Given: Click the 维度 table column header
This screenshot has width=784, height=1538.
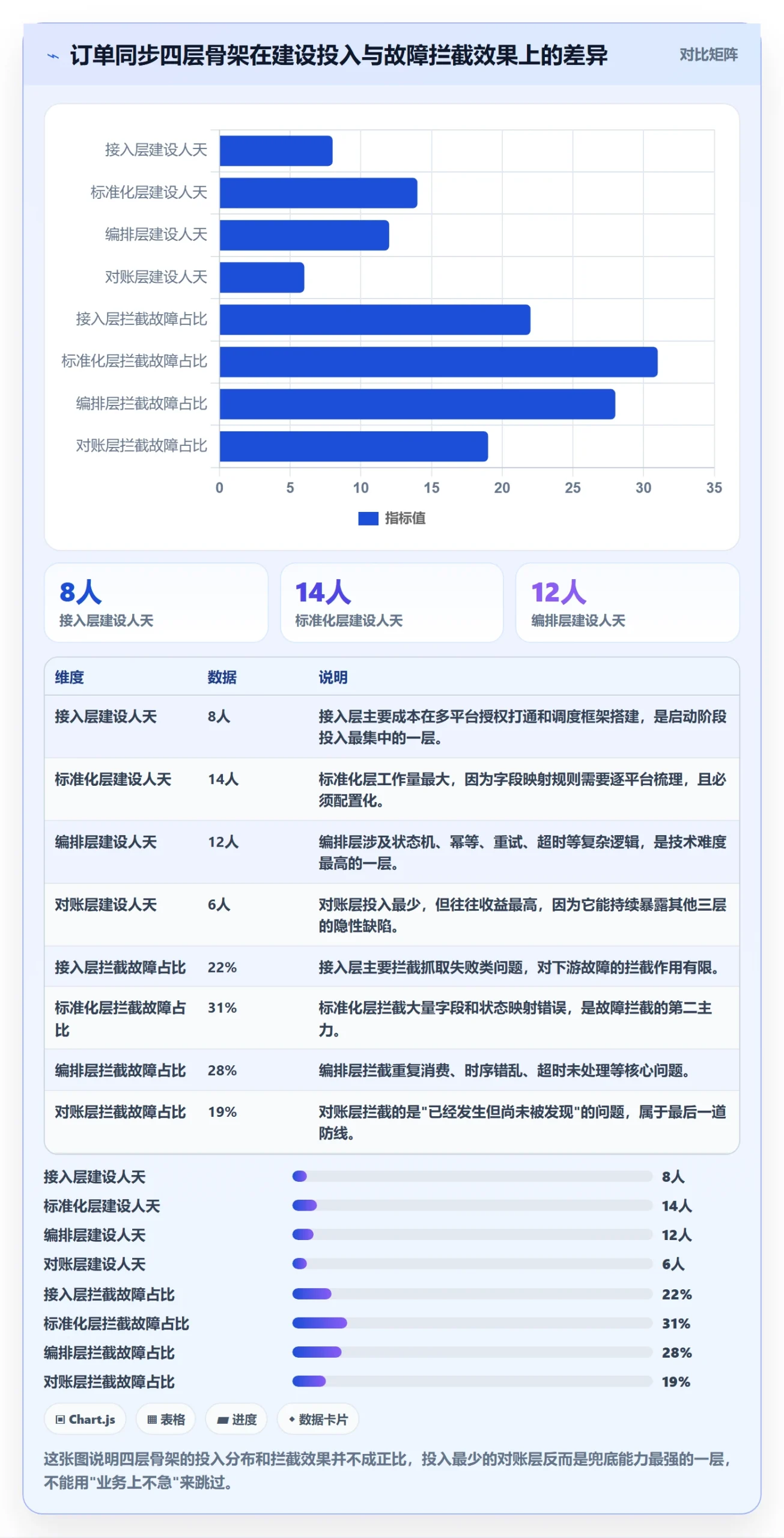Looking at the screenshot, I should tap(70, 677).
